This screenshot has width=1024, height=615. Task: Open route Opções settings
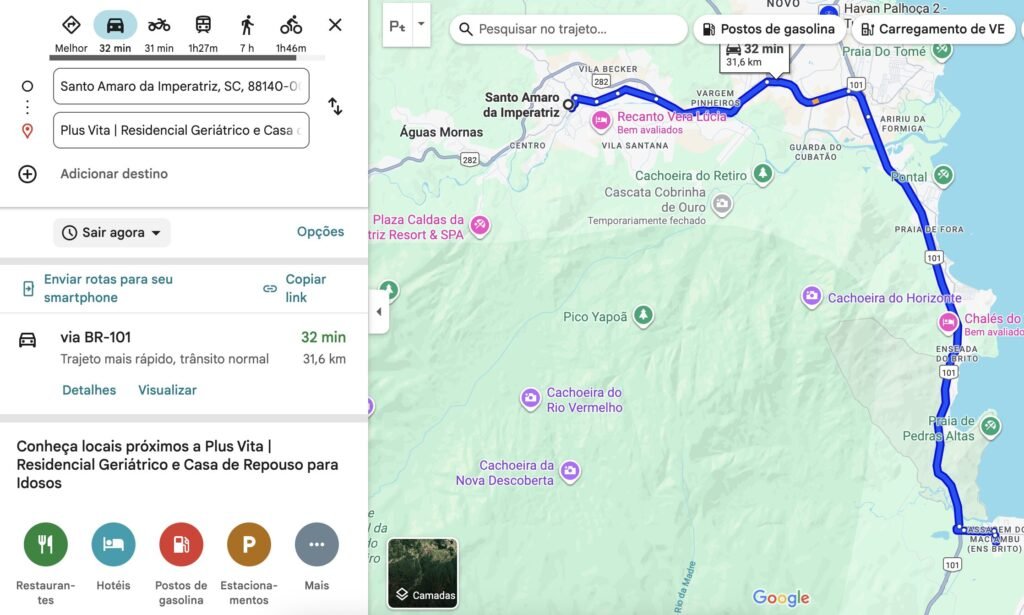[x=320, y=232]
